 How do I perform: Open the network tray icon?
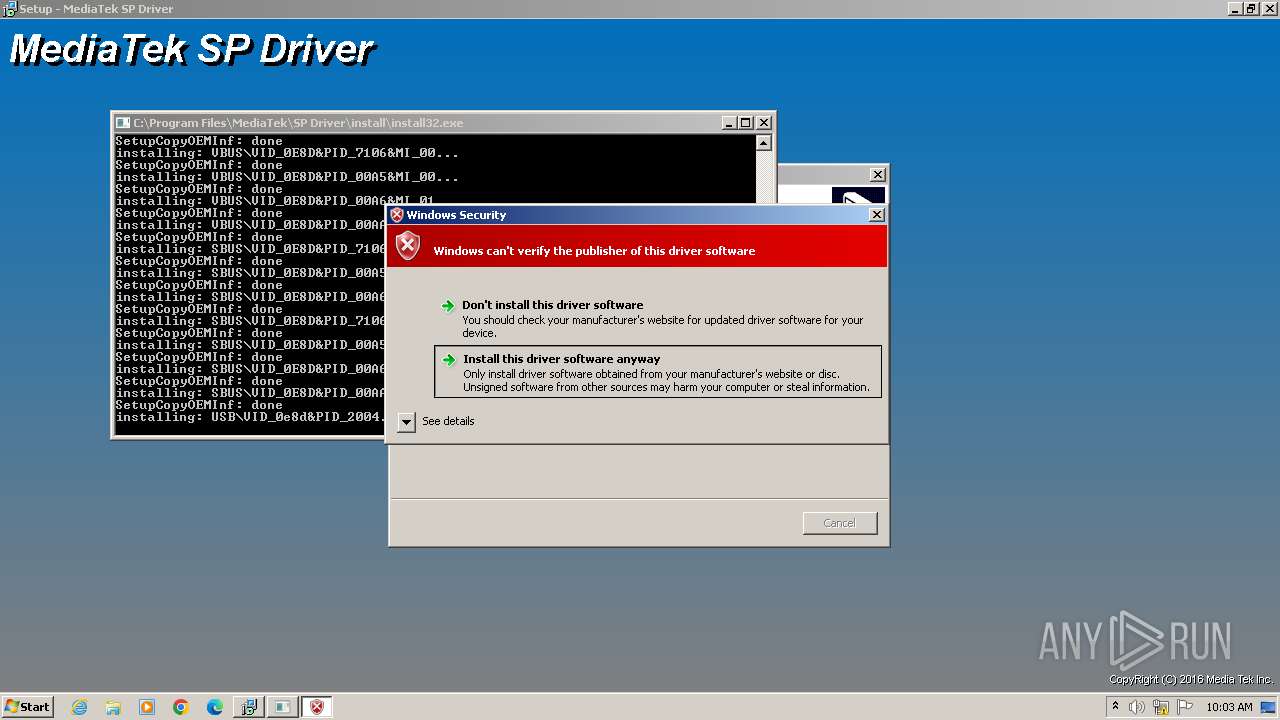click(1161, 707)
